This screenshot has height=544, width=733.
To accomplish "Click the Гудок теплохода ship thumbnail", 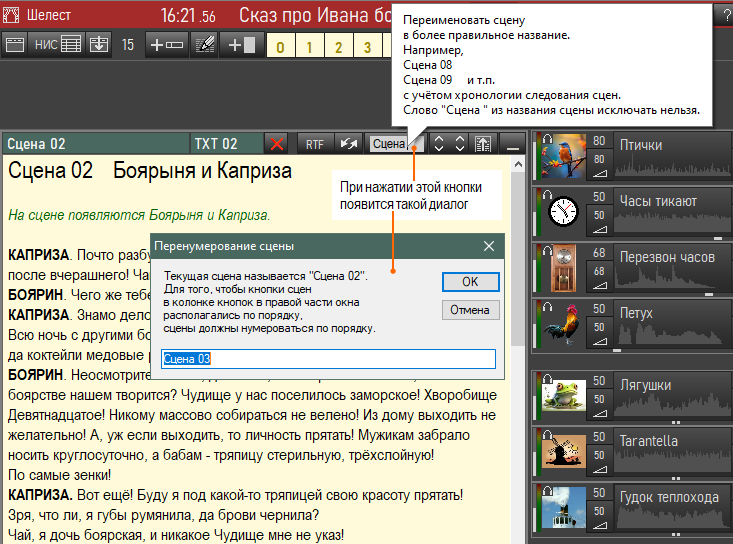I will 564,508.
